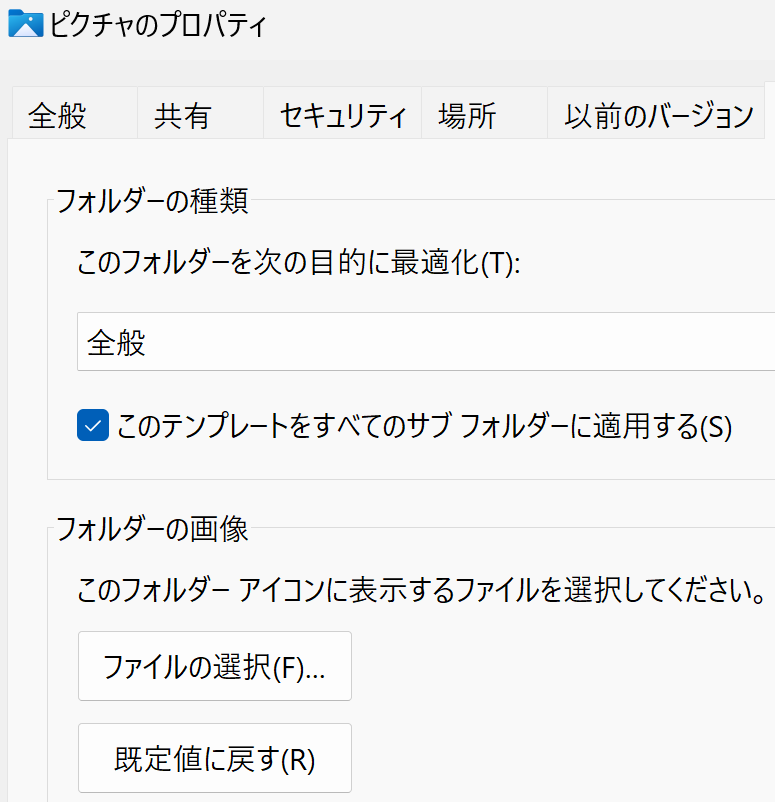Expand the folder optimization dropdown showing 全般

[x=425, y=342]
